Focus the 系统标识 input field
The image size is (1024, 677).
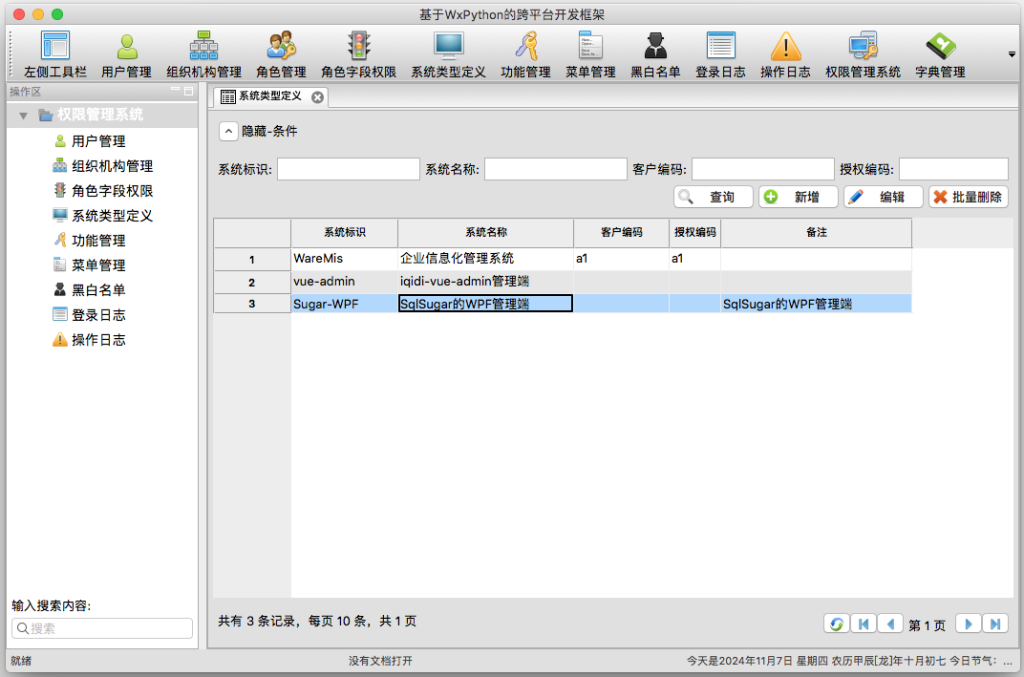(348, 169)
